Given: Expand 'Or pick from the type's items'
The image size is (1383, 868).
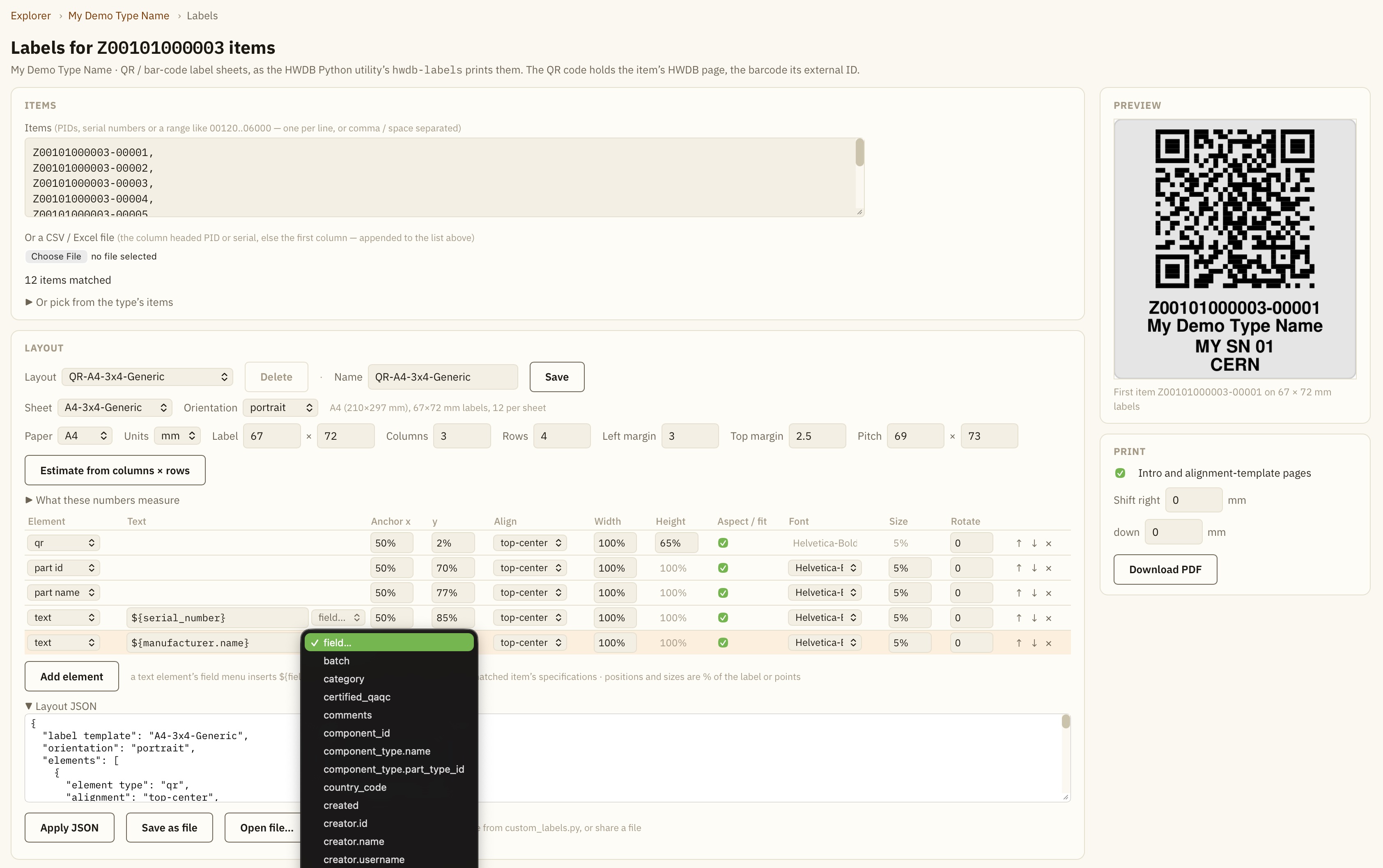Looking at the screenshot, I should [x=99, y=303].
